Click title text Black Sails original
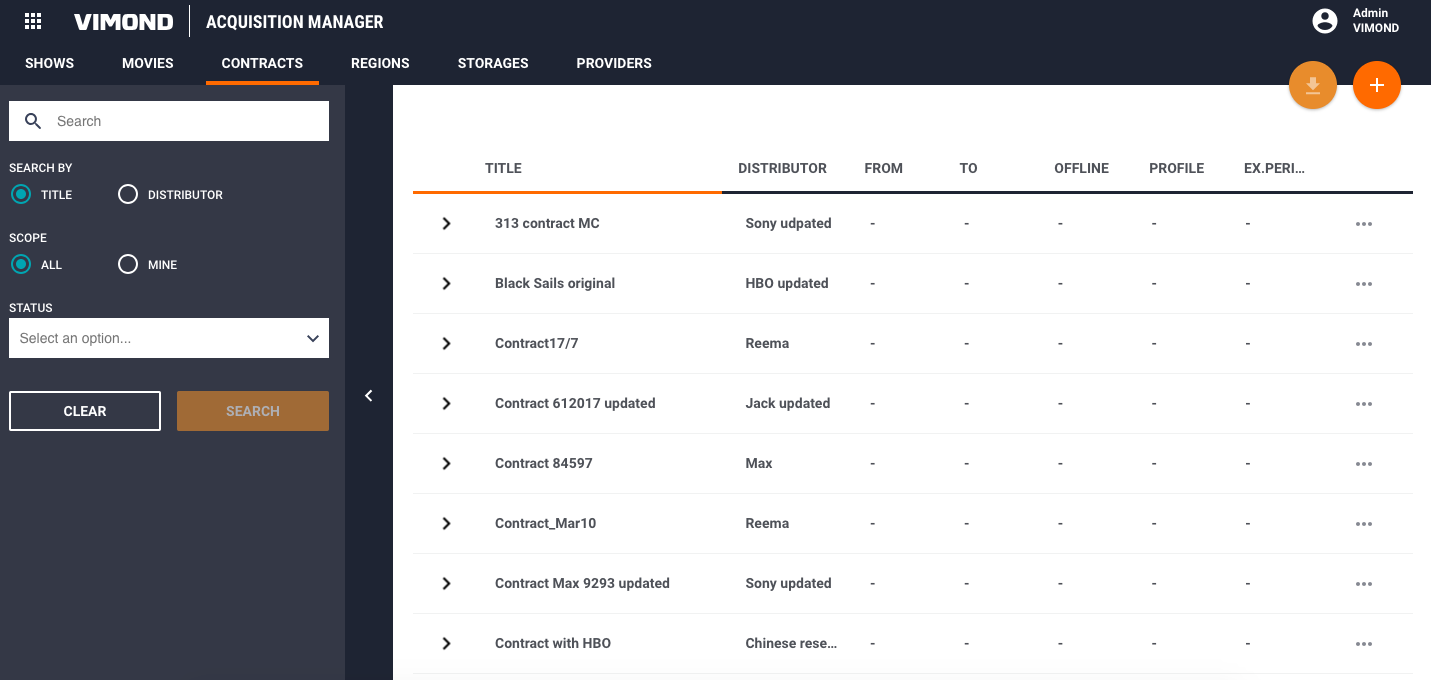 [555, 283]
